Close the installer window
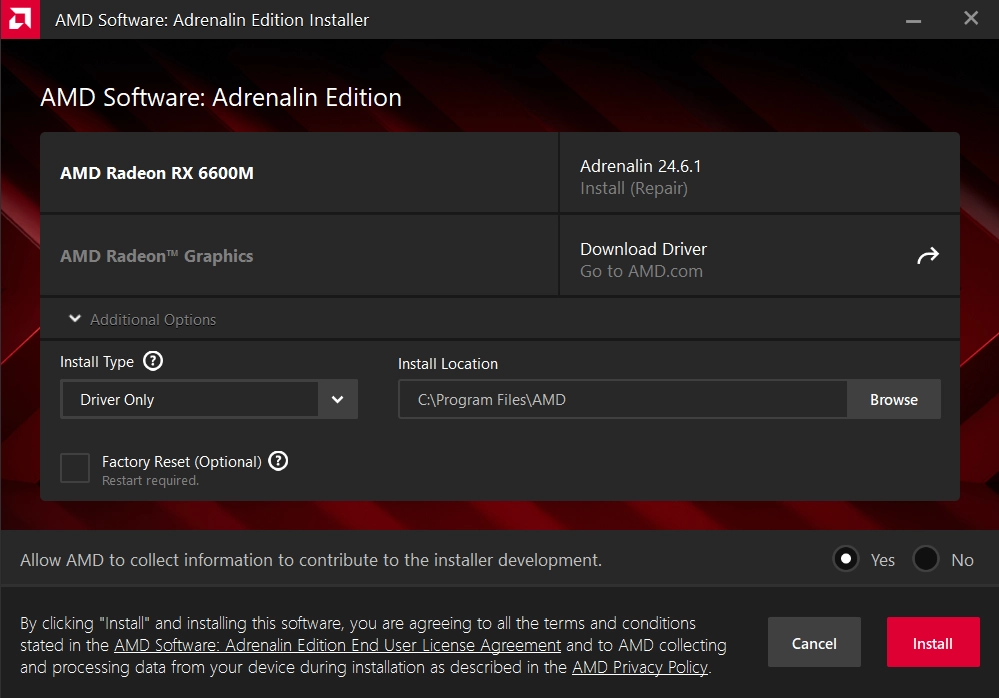 coord(970,18)
